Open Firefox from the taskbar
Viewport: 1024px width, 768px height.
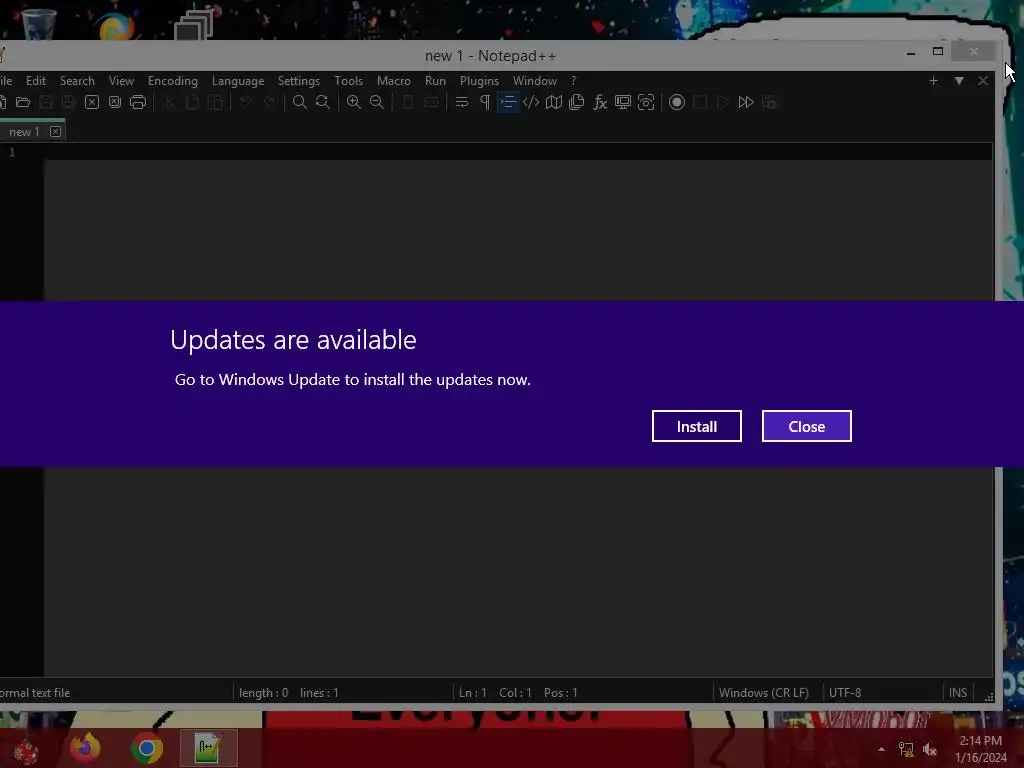coord(85,748)
